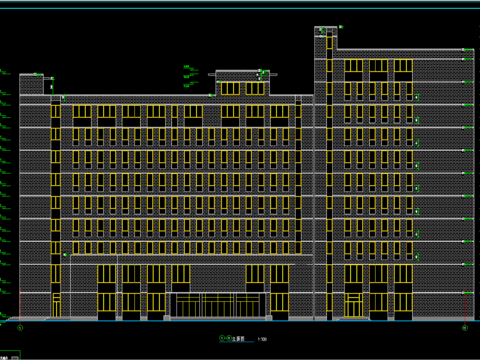Select the yellow entrance door in the right tower
The image size is (480, 360).
pyautogui.click(x=354, y=305)
